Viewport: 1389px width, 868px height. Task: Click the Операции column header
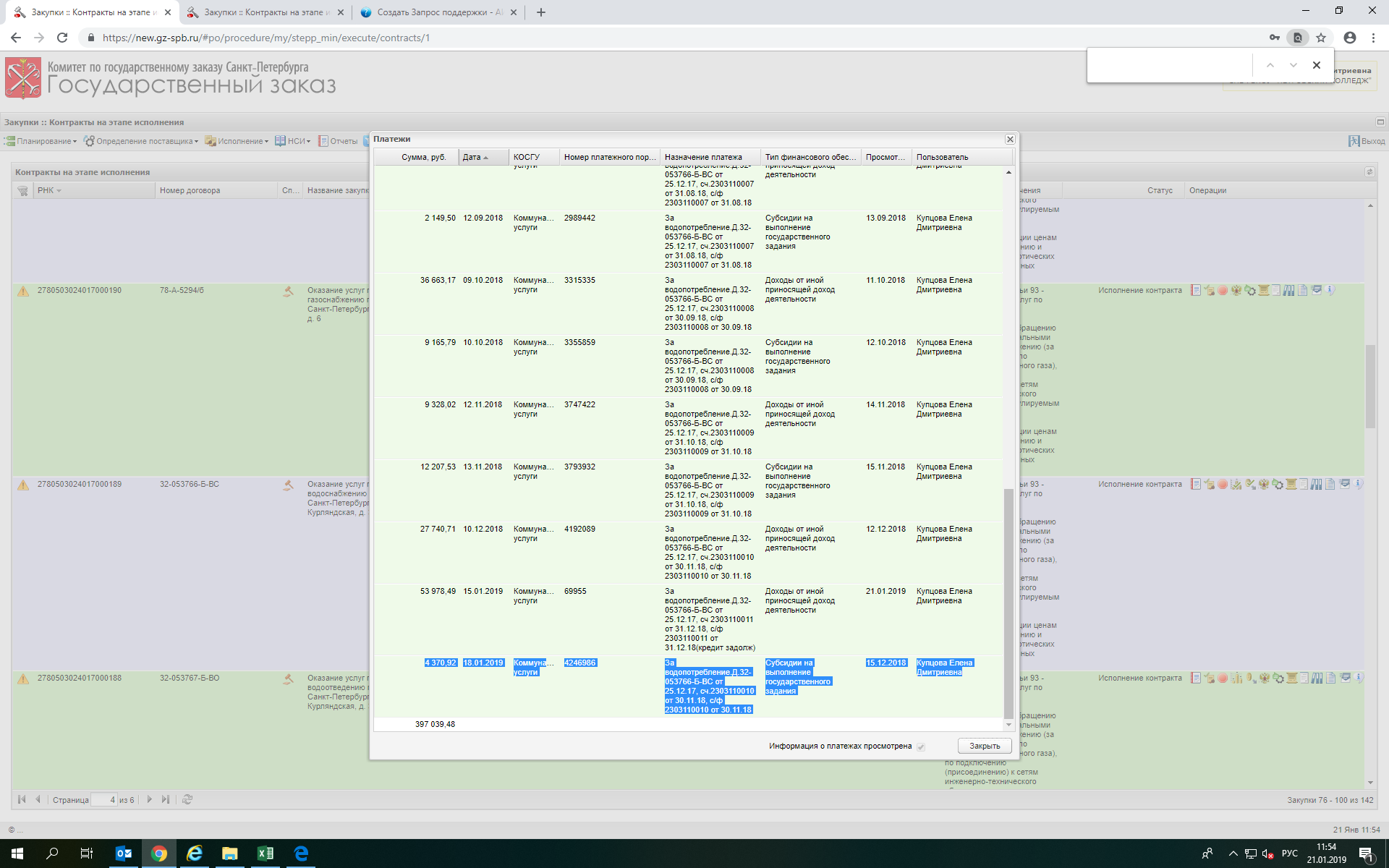pyautogui.click(x=1280, y=190)
